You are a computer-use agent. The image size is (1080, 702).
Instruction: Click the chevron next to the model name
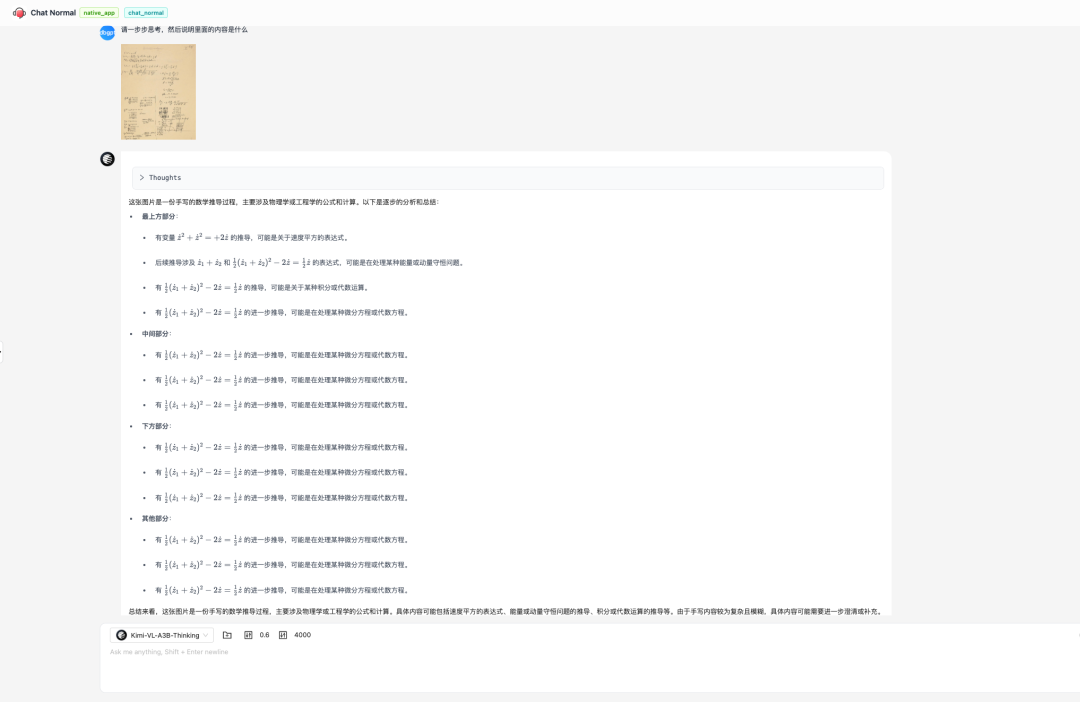pos(205,635)
